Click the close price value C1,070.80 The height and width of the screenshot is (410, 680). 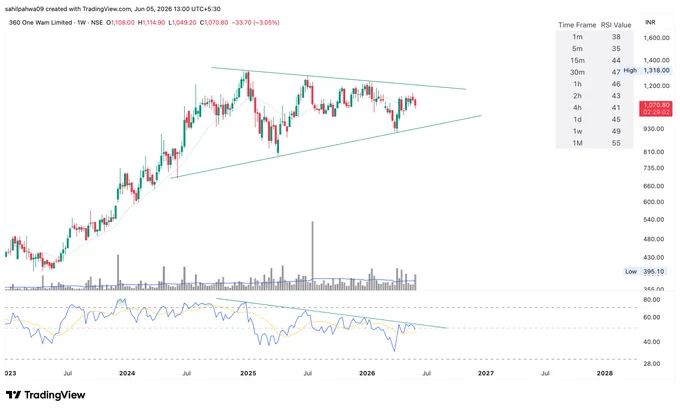(x=214, y=23)
